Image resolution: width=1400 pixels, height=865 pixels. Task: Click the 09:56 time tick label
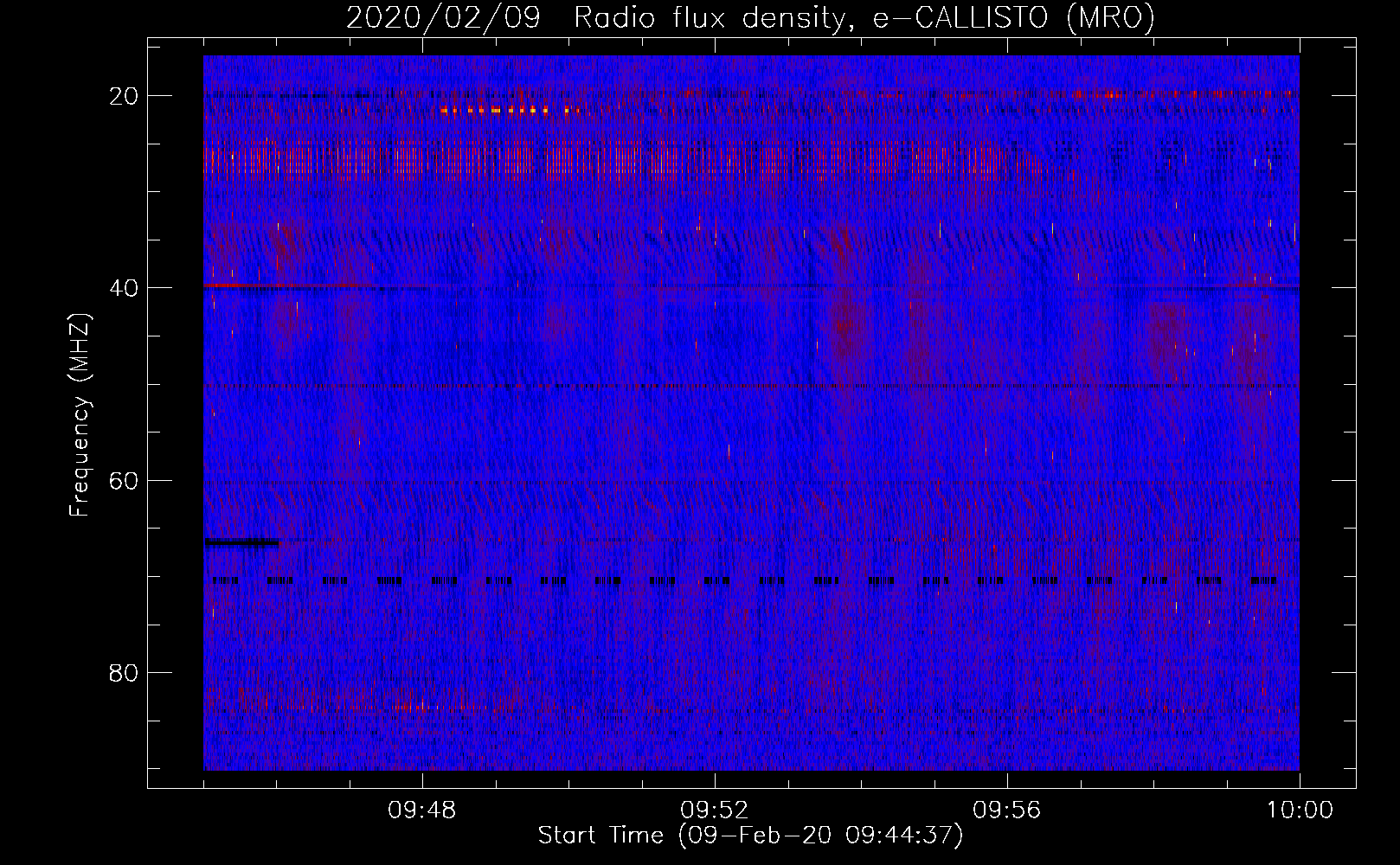click(1007, 811)
